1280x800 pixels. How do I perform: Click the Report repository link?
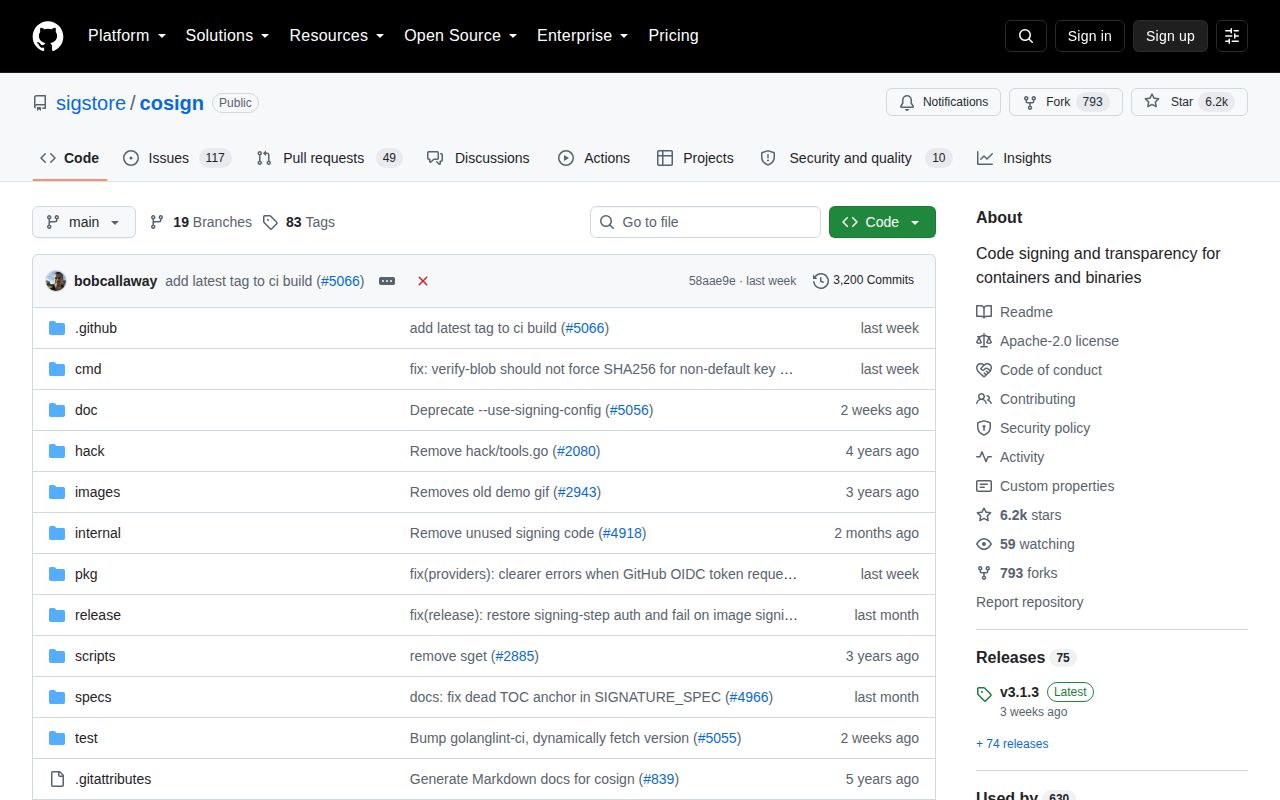pos(1030,602)
